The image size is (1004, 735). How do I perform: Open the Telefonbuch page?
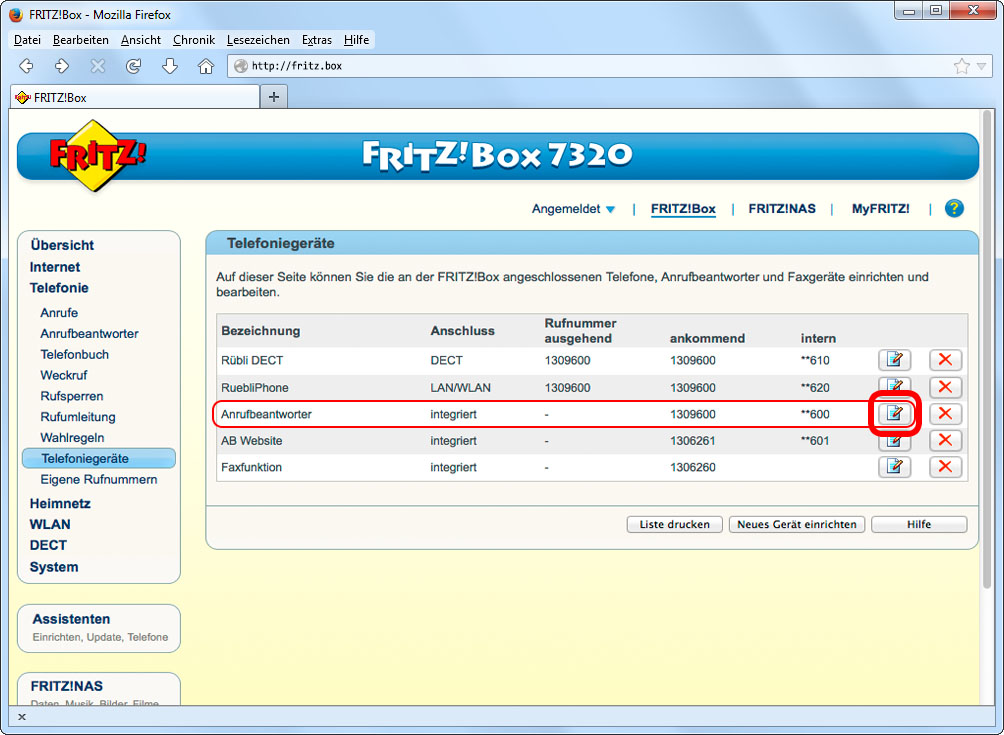click(x=74, y=355)
